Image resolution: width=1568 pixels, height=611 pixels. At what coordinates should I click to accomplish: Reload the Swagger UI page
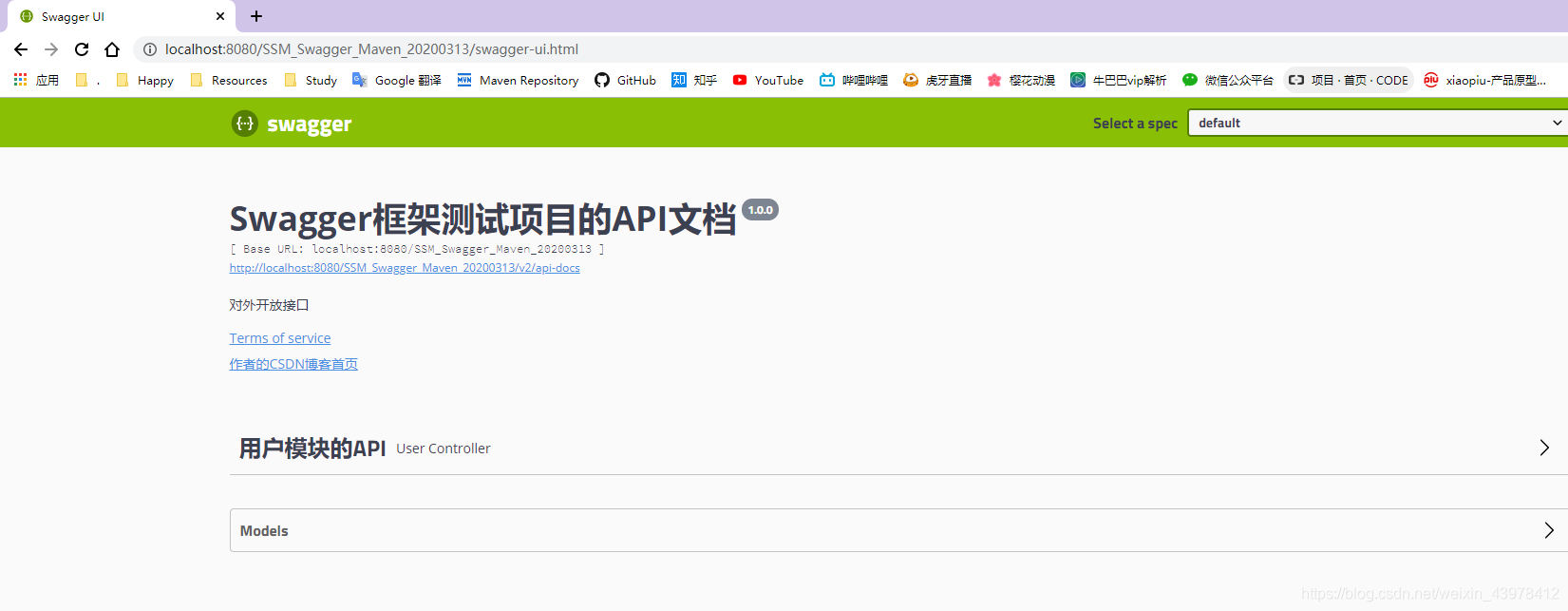tap(82, 49)
